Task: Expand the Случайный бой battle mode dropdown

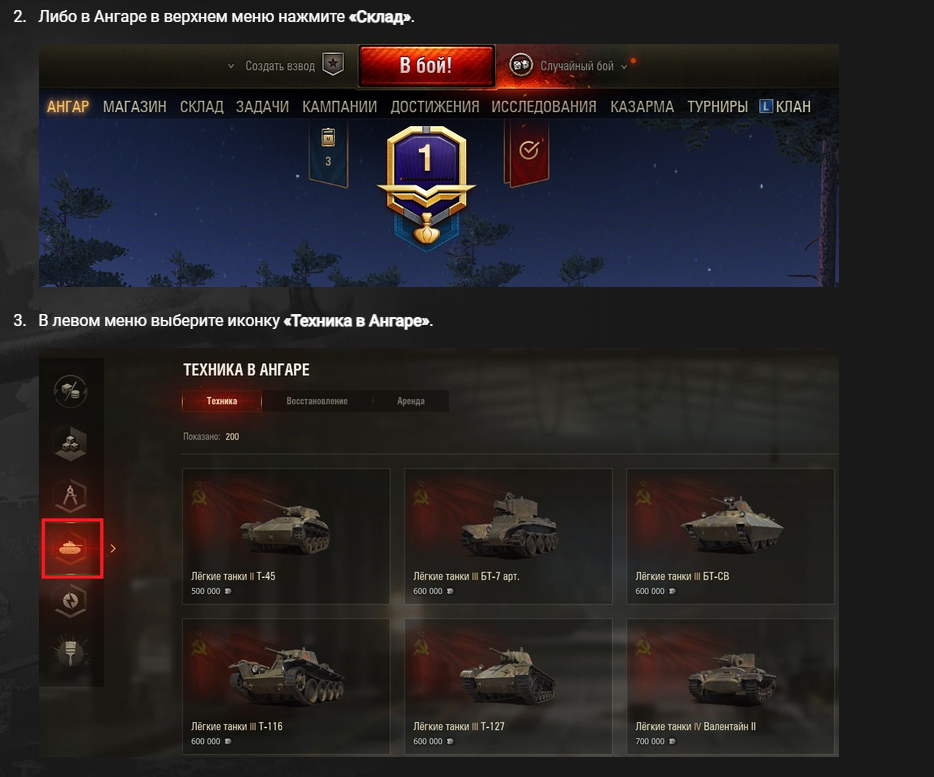Action: pos(624,67)
